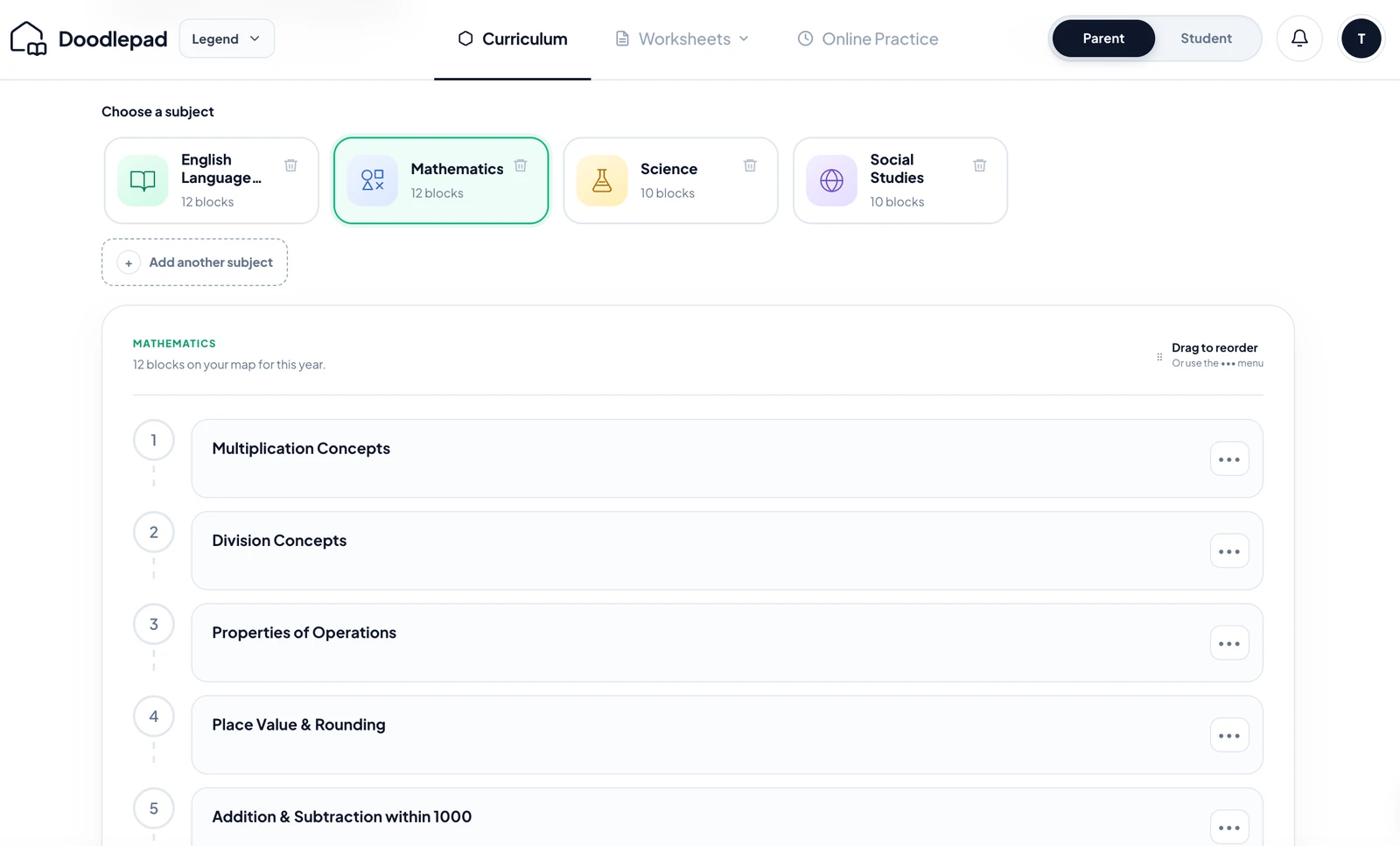Image resolution: width=1400 pixels, height=846 pixels.
Task: Open the Multiplication Concepts block
Action: tap(727, 458)
